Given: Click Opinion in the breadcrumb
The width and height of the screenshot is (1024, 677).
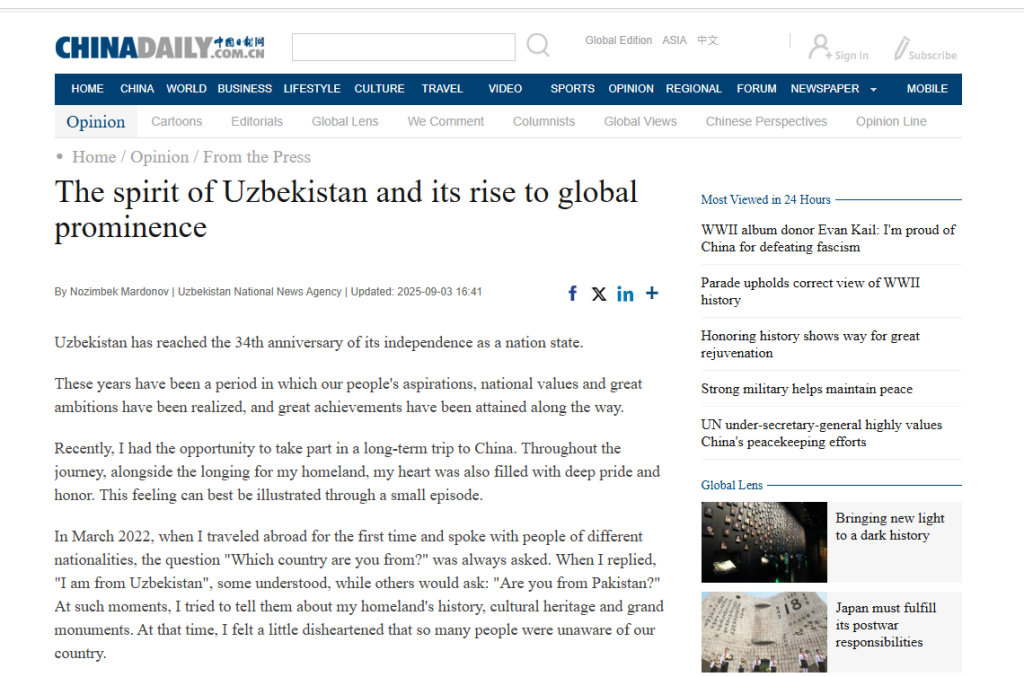Looking at the screenshot, I should tap(159, 157).
